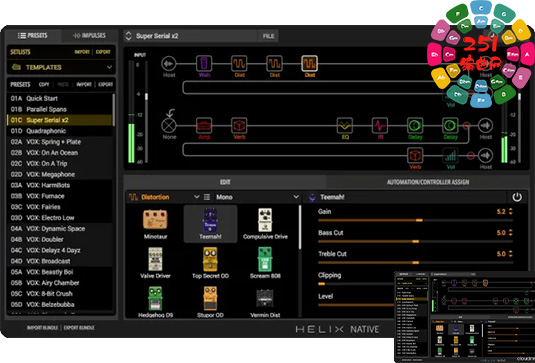Select the first Dist block after Wah
The image size is (535, 363).
coord(239,63)
